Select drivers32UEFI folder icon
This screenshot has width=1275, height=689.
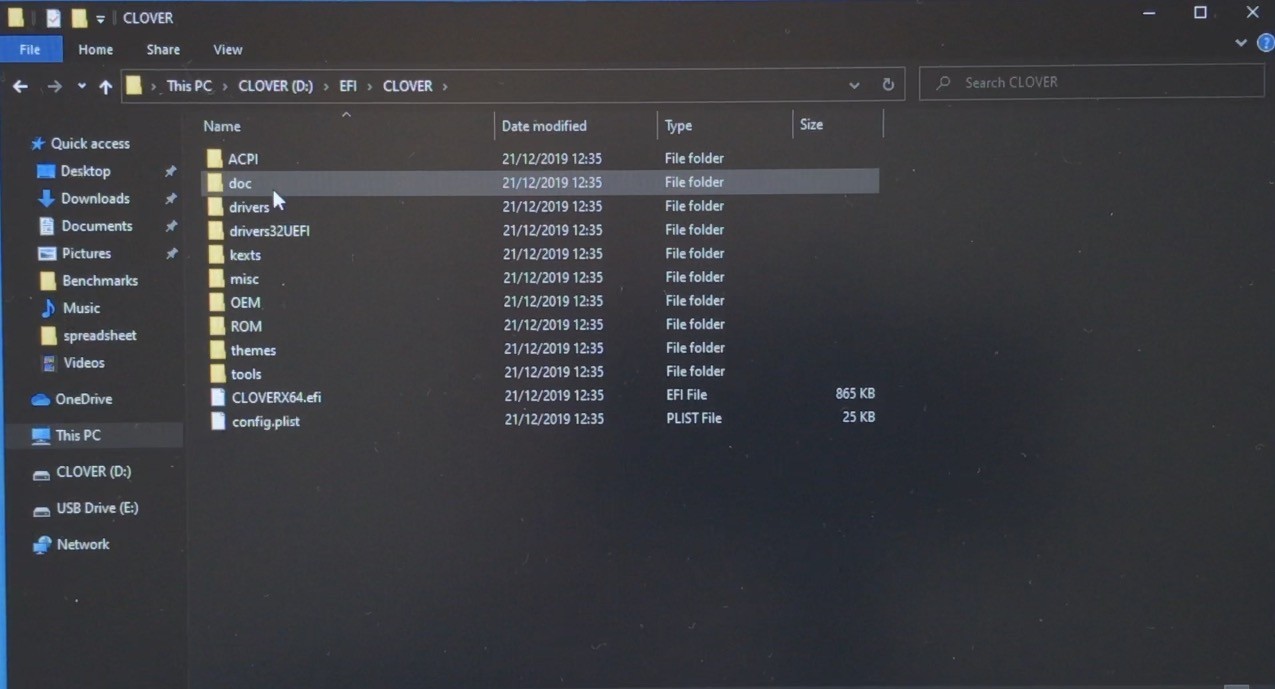(215, 231)
